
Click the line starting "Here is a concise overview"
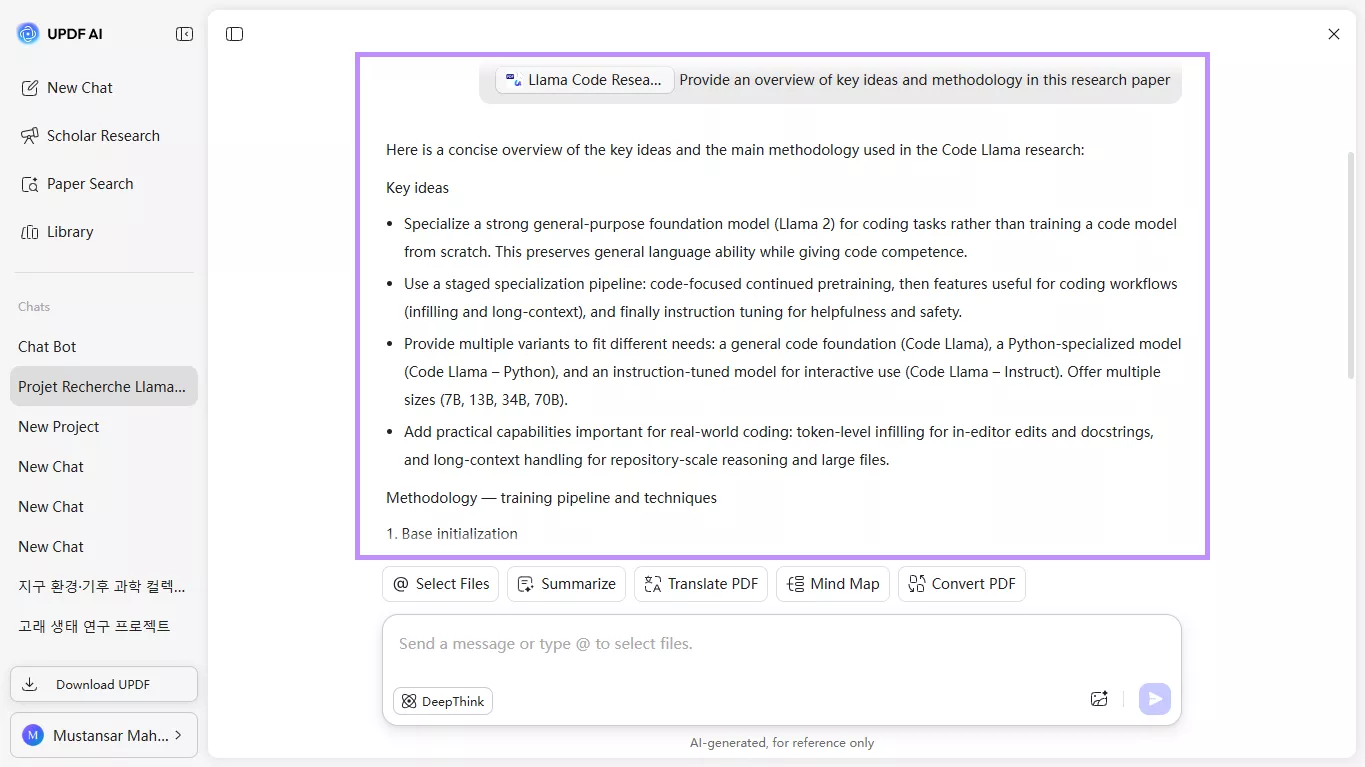[735, 150]
